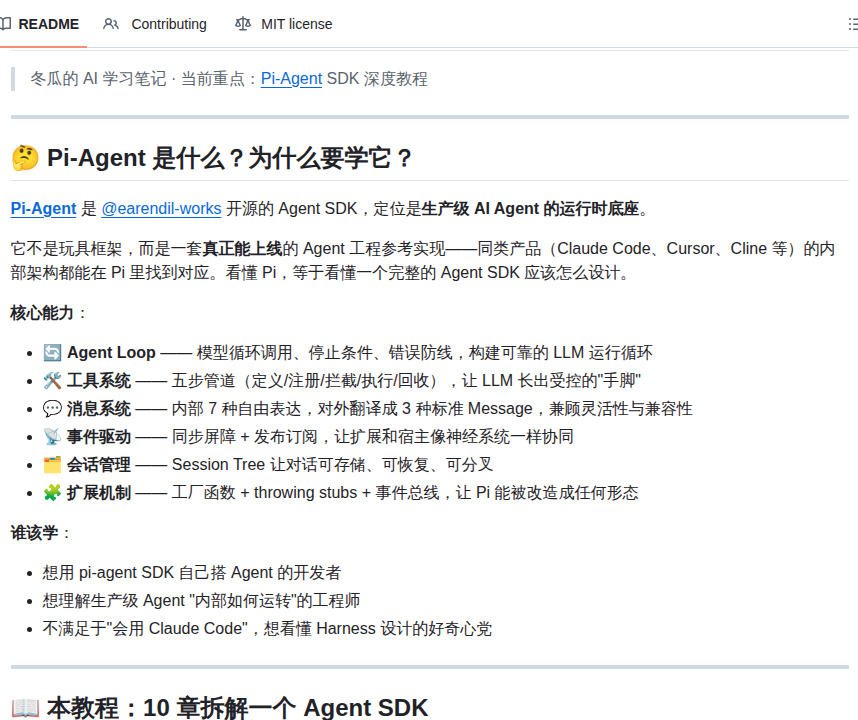Click the text 'Session Tree 让对话可存储、可恢复、可分叉'
Image resolution: width=858 pixels, height=720 pixels.
pyautogui.click(x=332, y=464)
